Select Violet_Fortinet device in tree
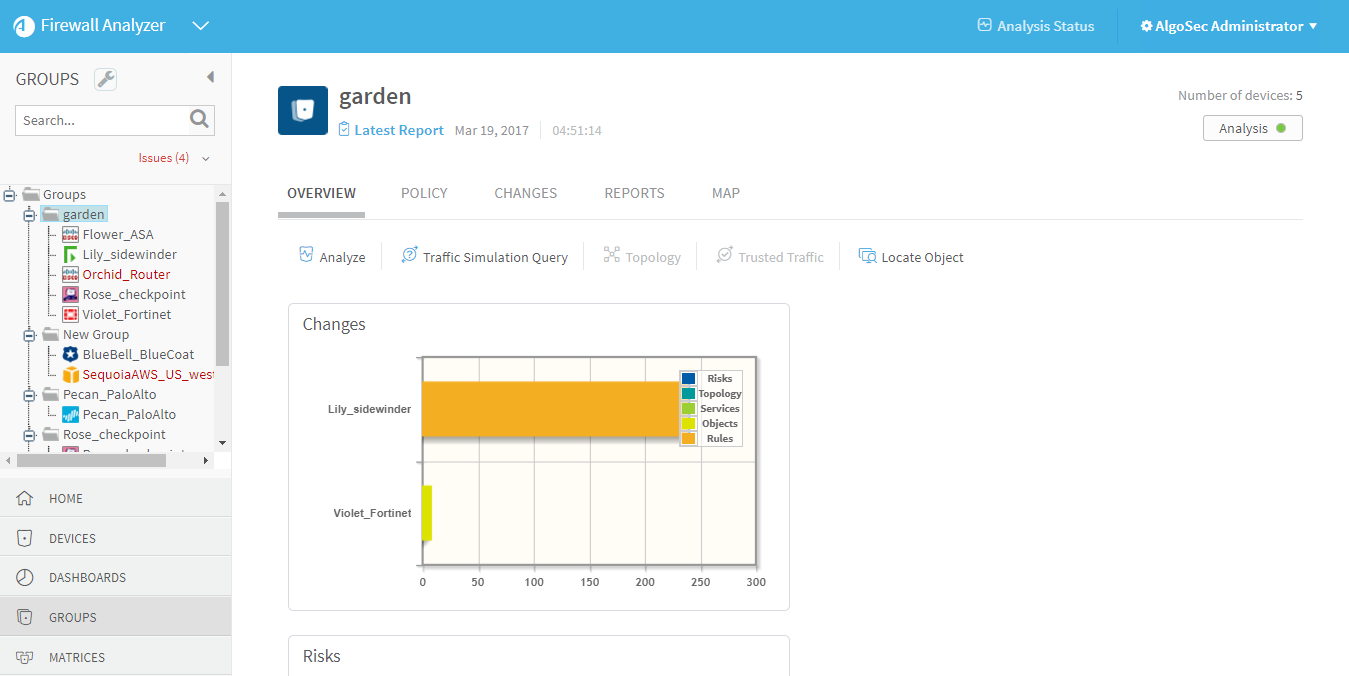The height and width of the screenshot is (676, 1349). 126,314
